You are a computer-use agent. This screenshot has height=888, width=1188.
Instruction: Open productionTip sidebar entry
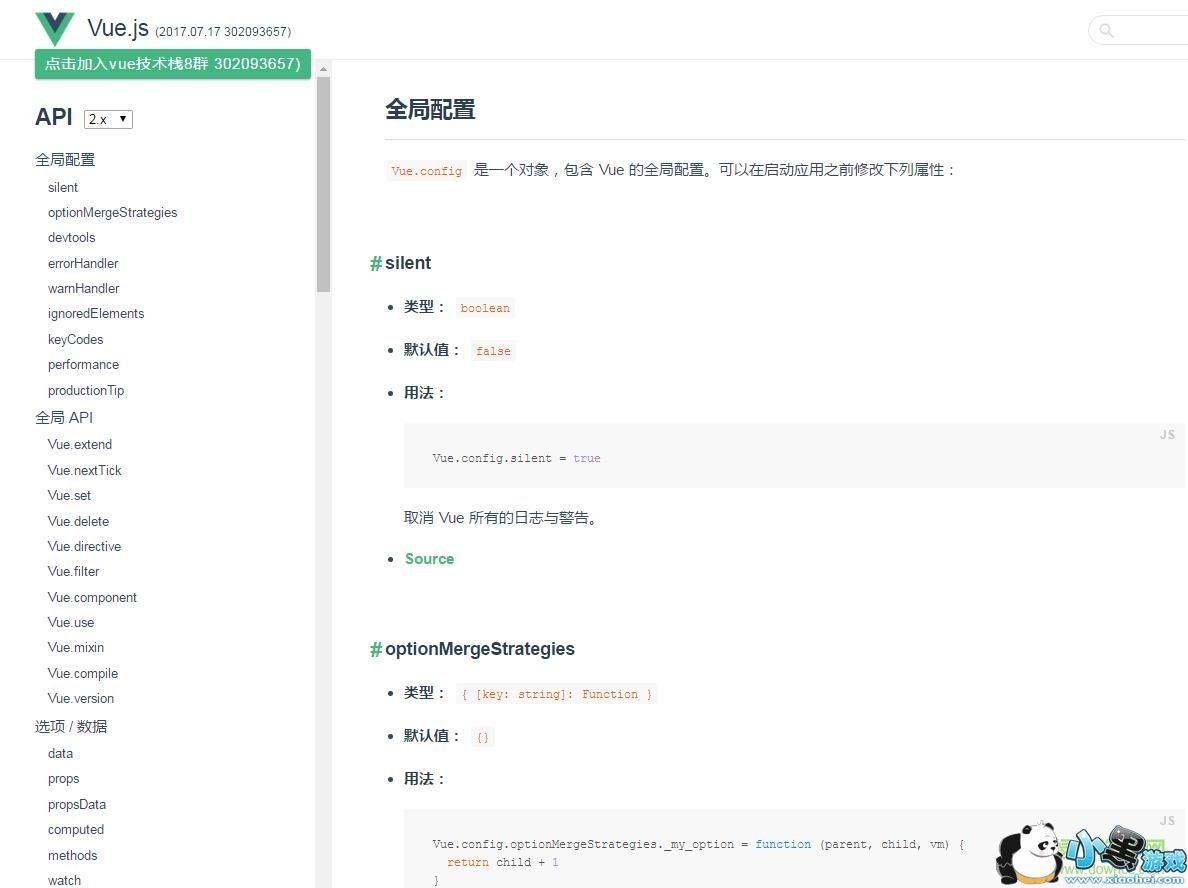[x=86, y=390]
